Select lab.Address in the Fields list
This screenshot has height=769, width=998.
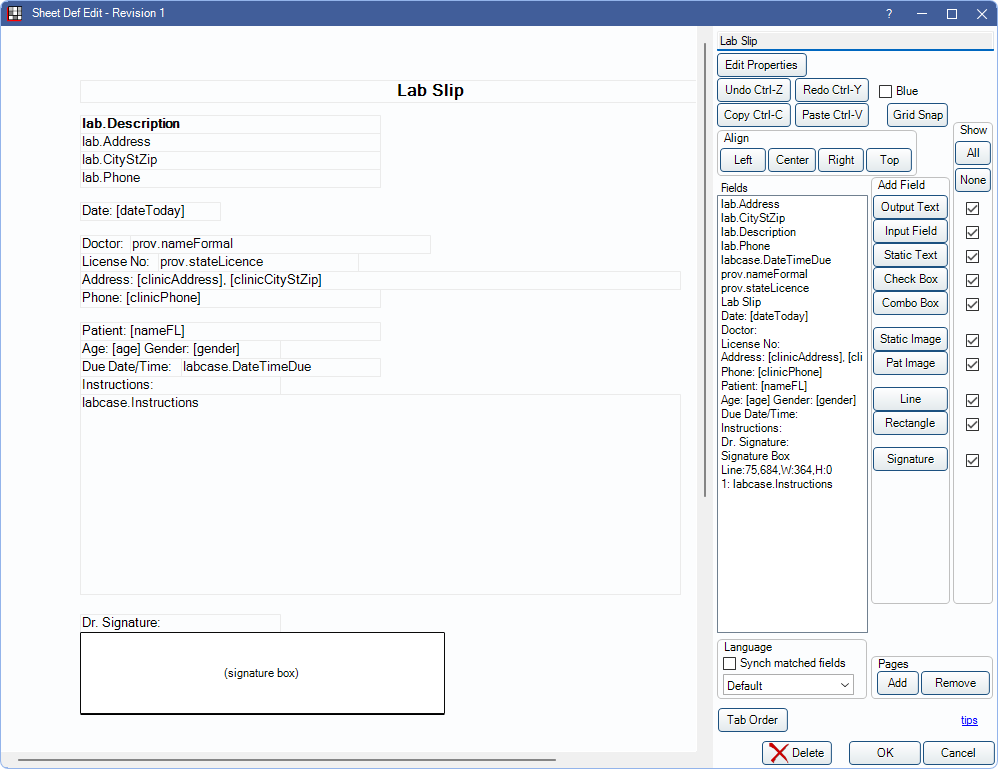coord(750,204)
